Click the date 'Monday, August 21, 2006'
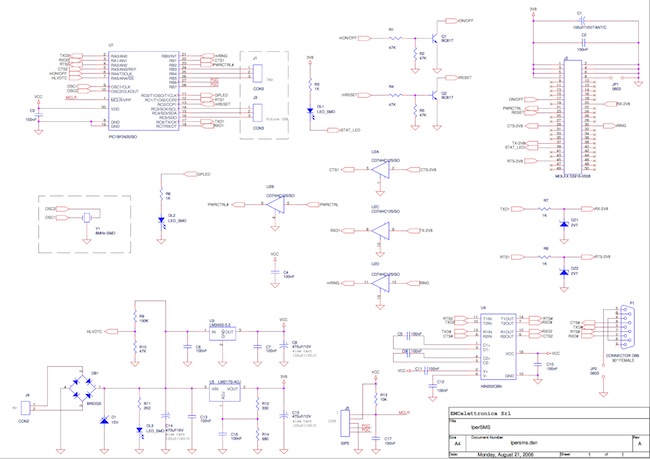 pyautogui.click(x=507, y=455)
